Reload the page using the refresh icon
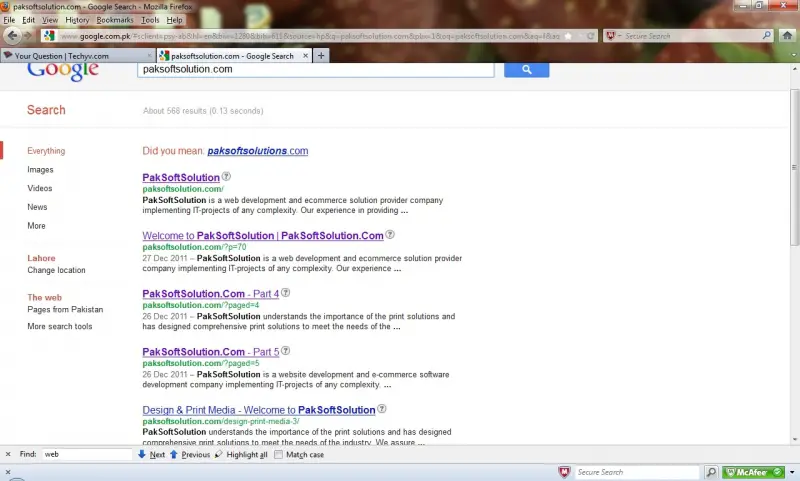800x481 pixels. tap(590, 36)
